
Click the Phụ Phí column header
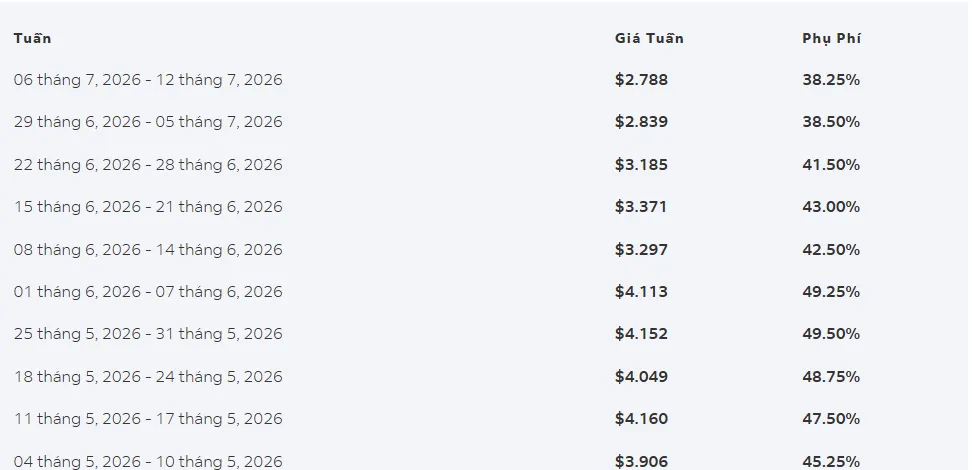point(831,38)
